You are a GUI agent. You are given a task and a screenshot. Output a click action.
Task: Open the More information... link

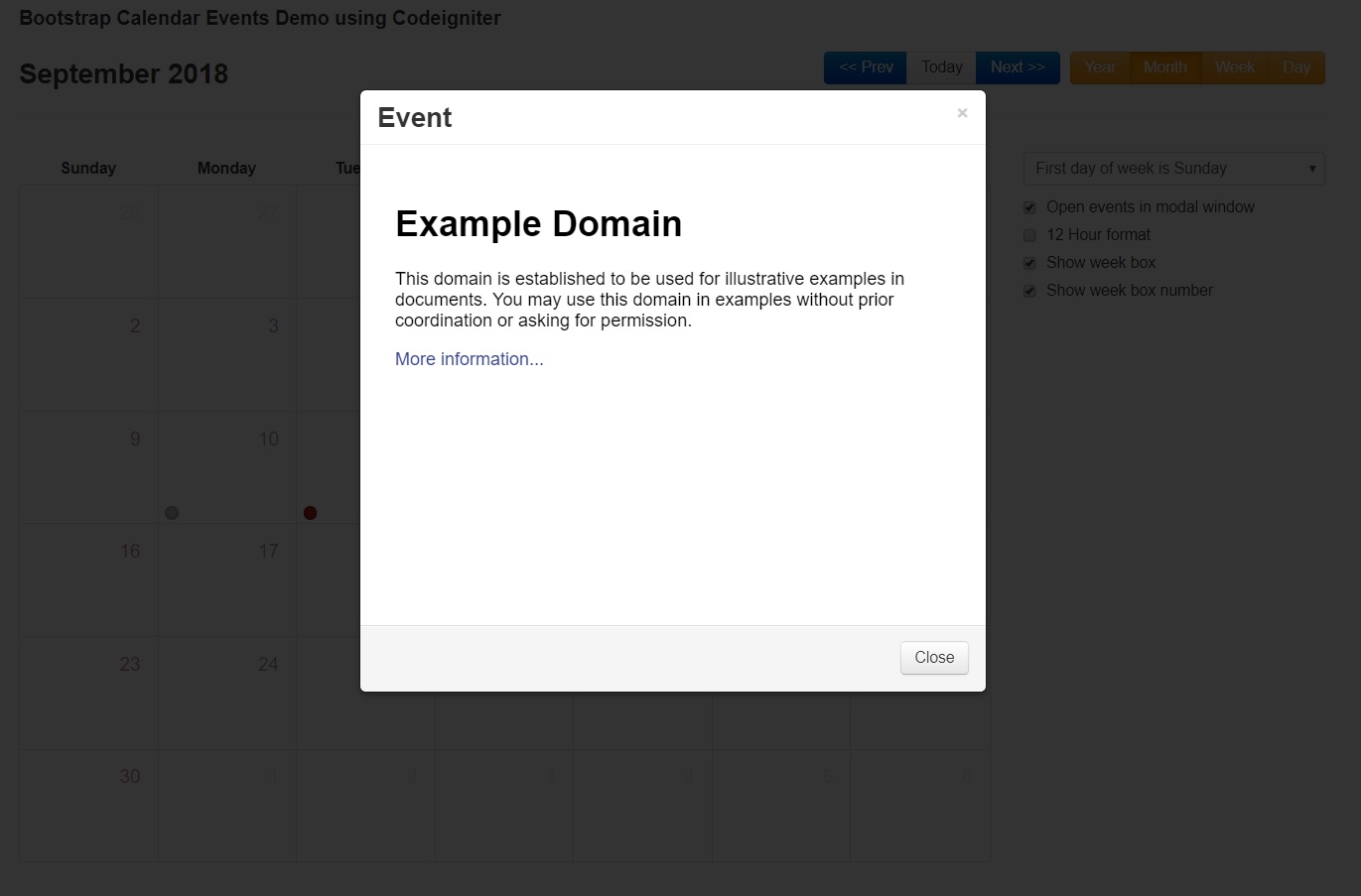[x=470, y=359]
